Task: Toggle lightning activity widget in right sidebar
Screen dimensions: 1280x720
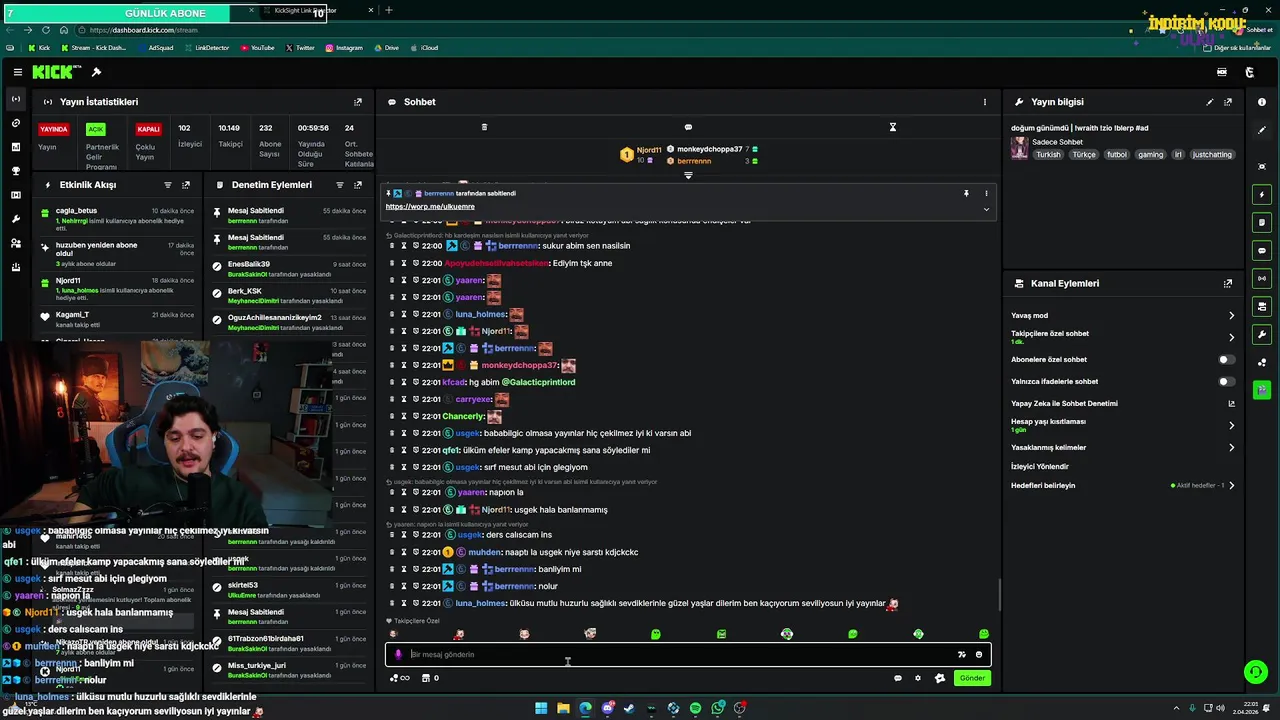Action: click(1262, 194)
